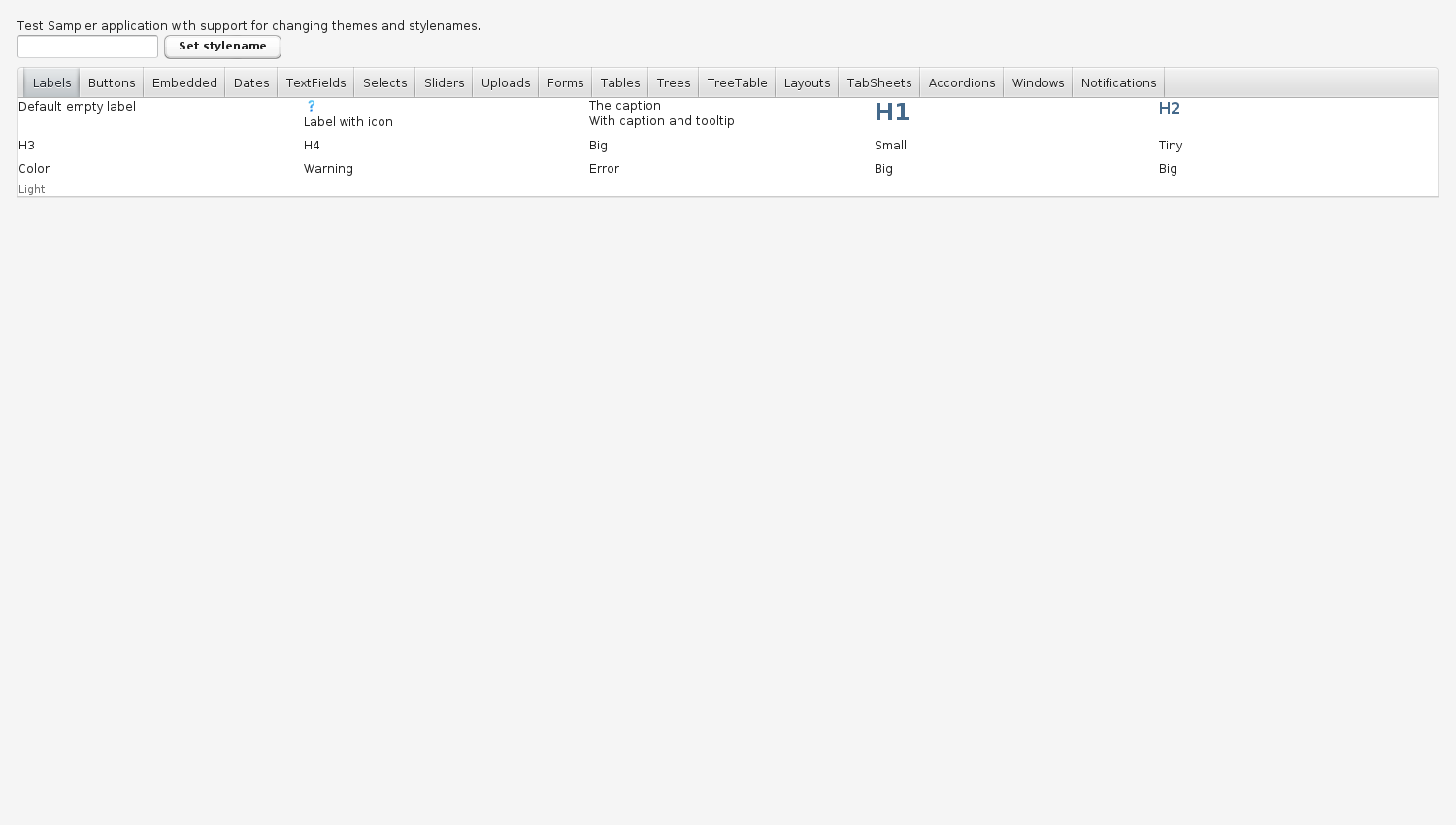Click the H4 label
Viewport: 1456px width, 825px height.
pyautogui.click(x=312, y=146)
